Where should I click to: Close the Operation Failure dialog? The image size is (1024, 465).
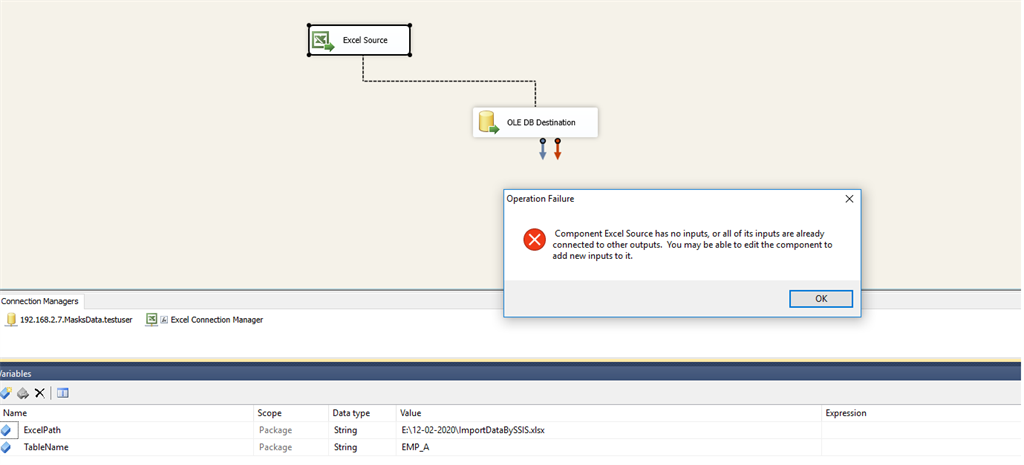click(x=849, y=199)
